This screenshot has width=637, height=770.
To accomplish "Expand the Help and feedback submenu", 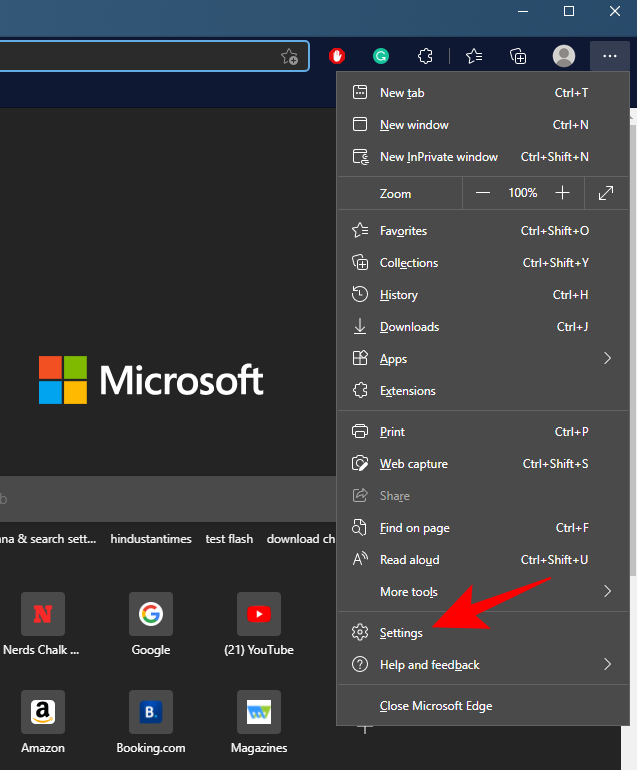I will [606, 665].
